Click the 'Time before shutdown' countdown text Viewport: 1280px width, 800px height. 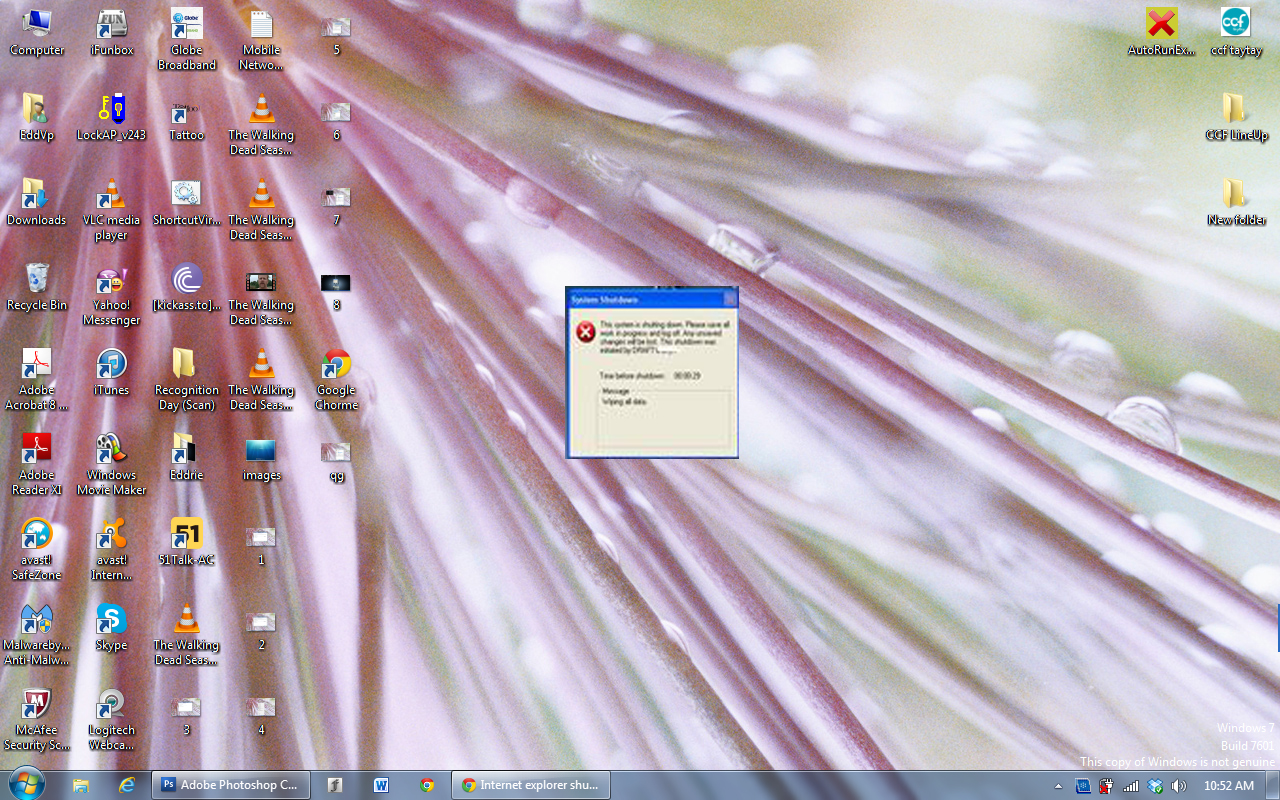(x=650, y=375)
